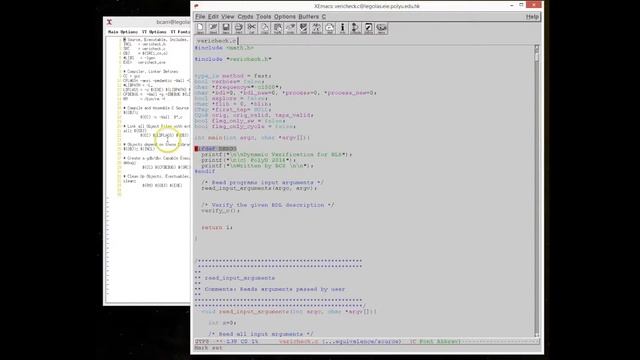Open the View menu in XEmacs
Screen dimensions: 640x360
228,17
